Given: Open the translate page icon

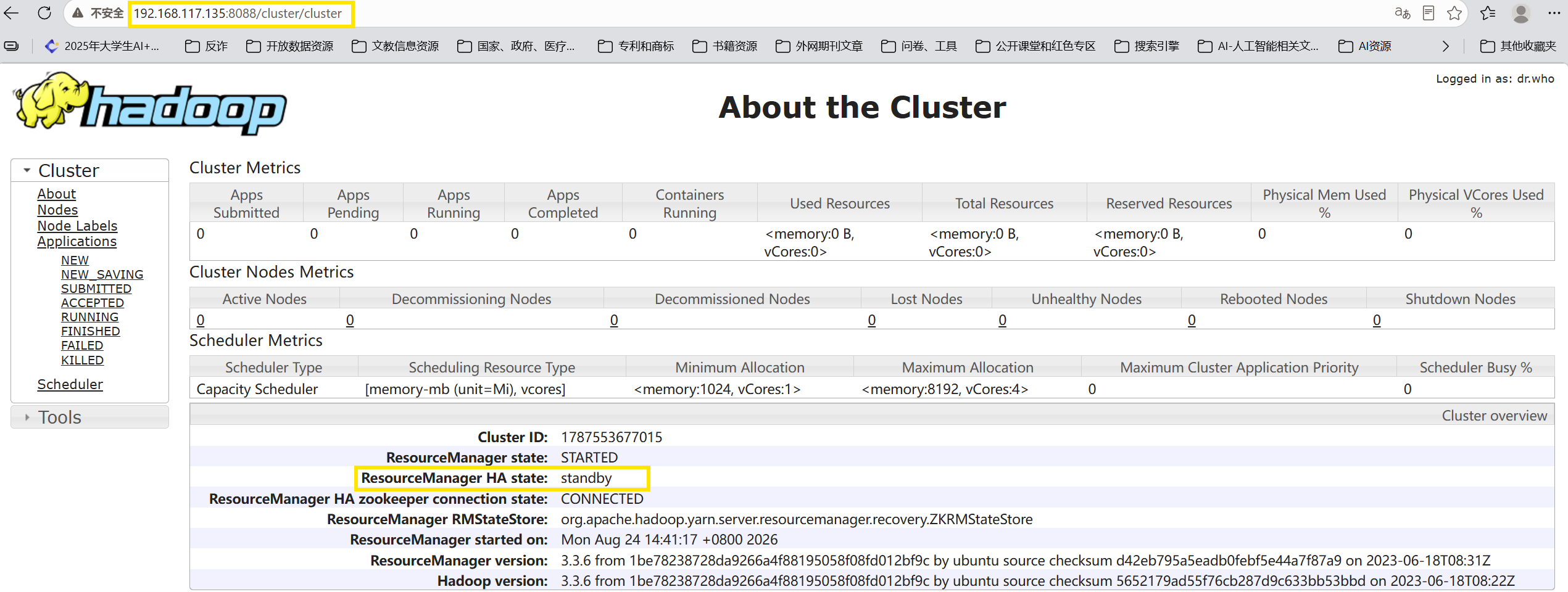Looking at the screenshot, I should [x=1402, y=13].
